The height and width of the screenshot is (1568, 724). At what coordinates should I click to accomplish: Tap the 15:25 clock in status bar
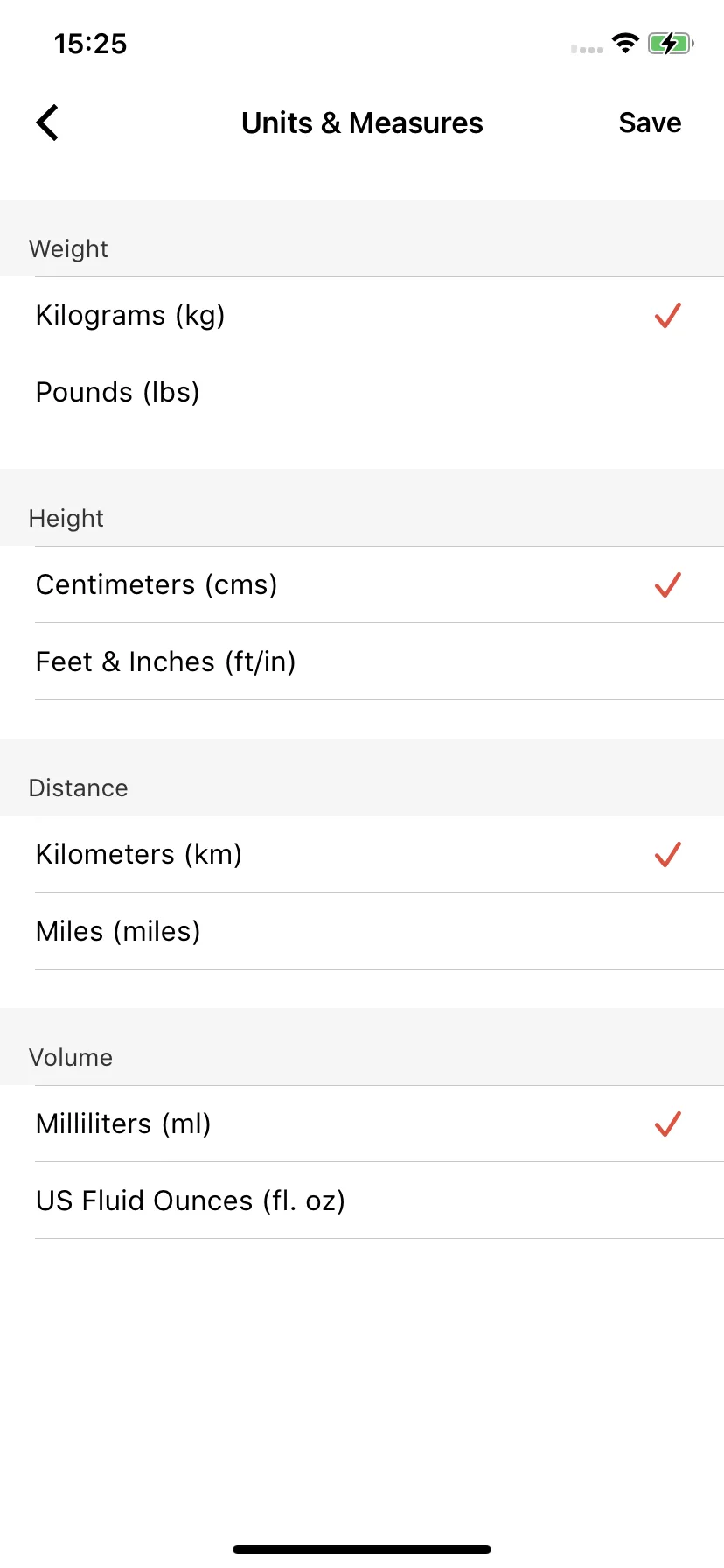coord(90,44)
